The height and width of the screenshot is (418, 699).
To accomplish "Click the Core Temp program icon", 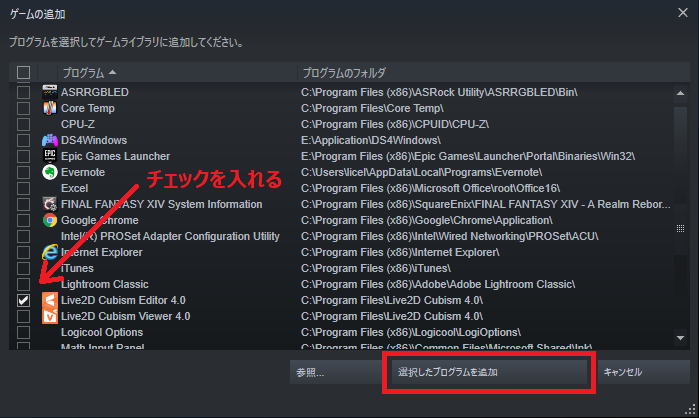I will [49, 108].
